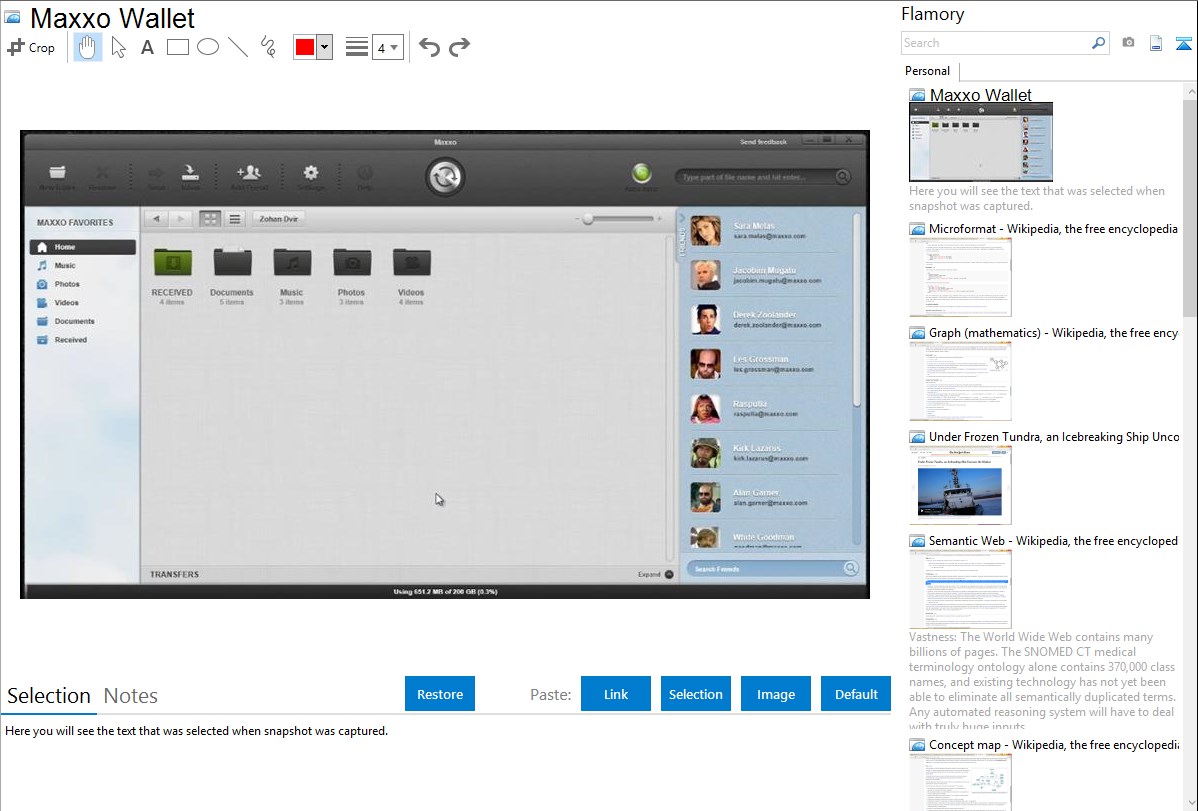Paste as Link
1198x811 pixels.
pyautogui.click(x=616, y=694)
